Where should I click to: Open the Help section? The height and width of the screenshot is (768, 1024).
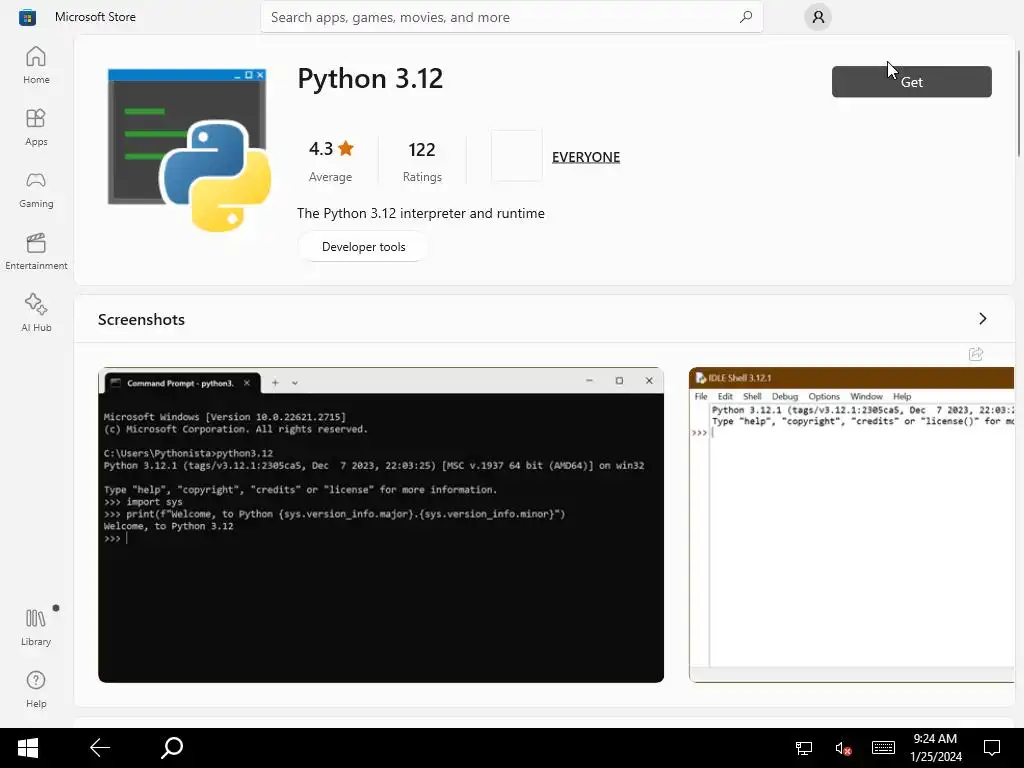click(x=36, y=690)
